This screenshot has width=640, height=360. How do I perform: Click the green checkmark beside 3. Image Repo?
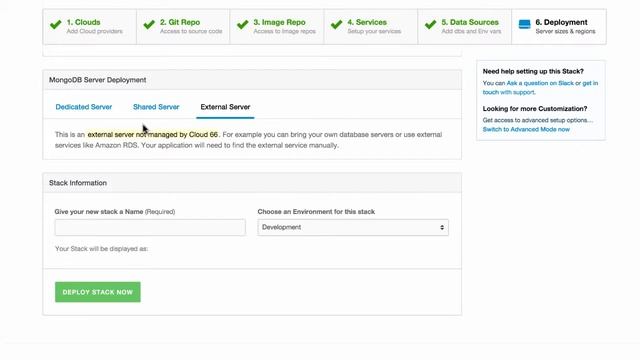click(x=243, y=25)
